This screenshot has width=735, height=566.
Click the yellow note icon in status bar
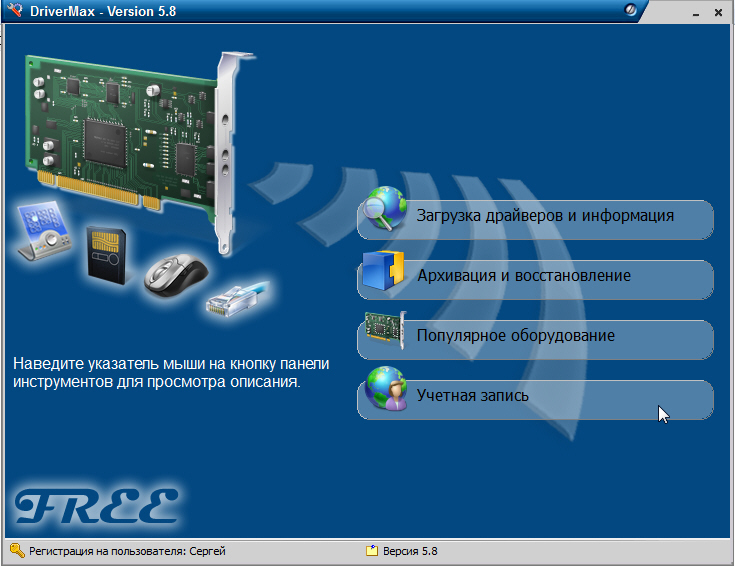point(372,551)
